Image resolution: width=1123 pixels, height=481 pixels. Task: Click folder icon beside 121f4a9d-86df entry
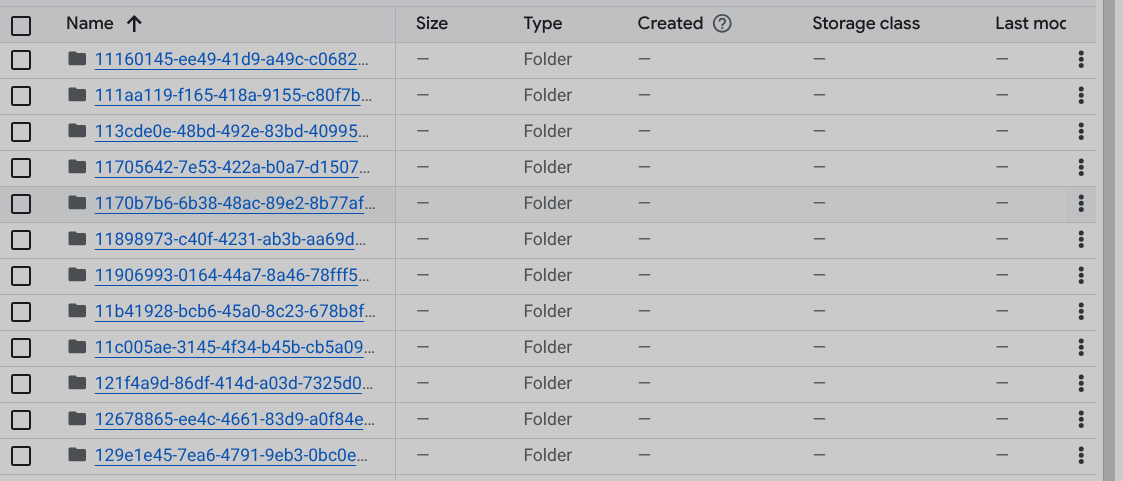78,383
